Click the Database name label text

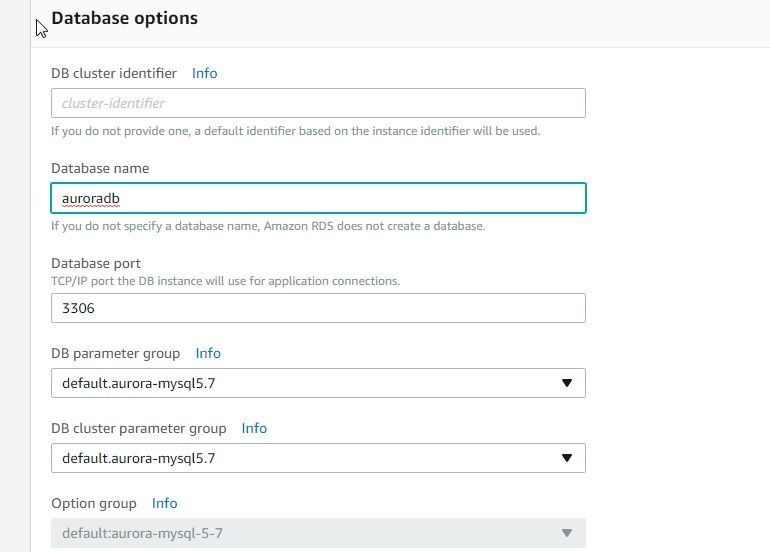(100, 168)
